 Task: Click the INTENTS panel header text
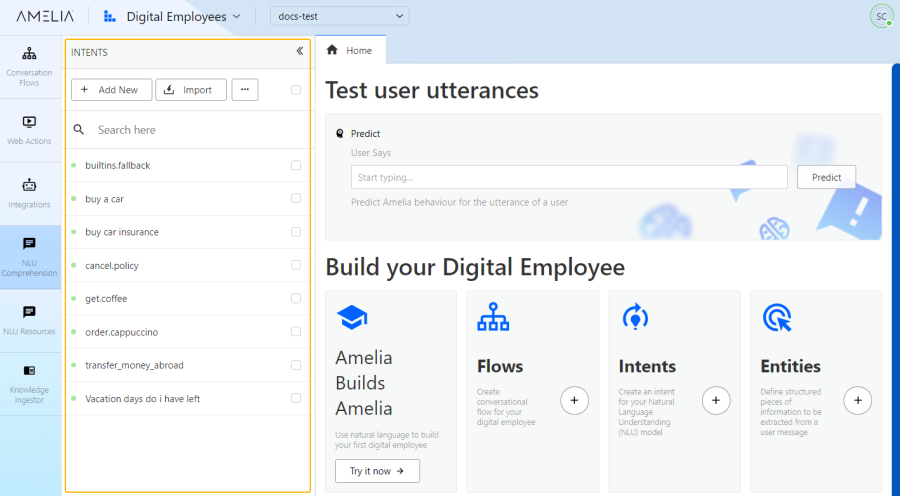coord(89,52)
